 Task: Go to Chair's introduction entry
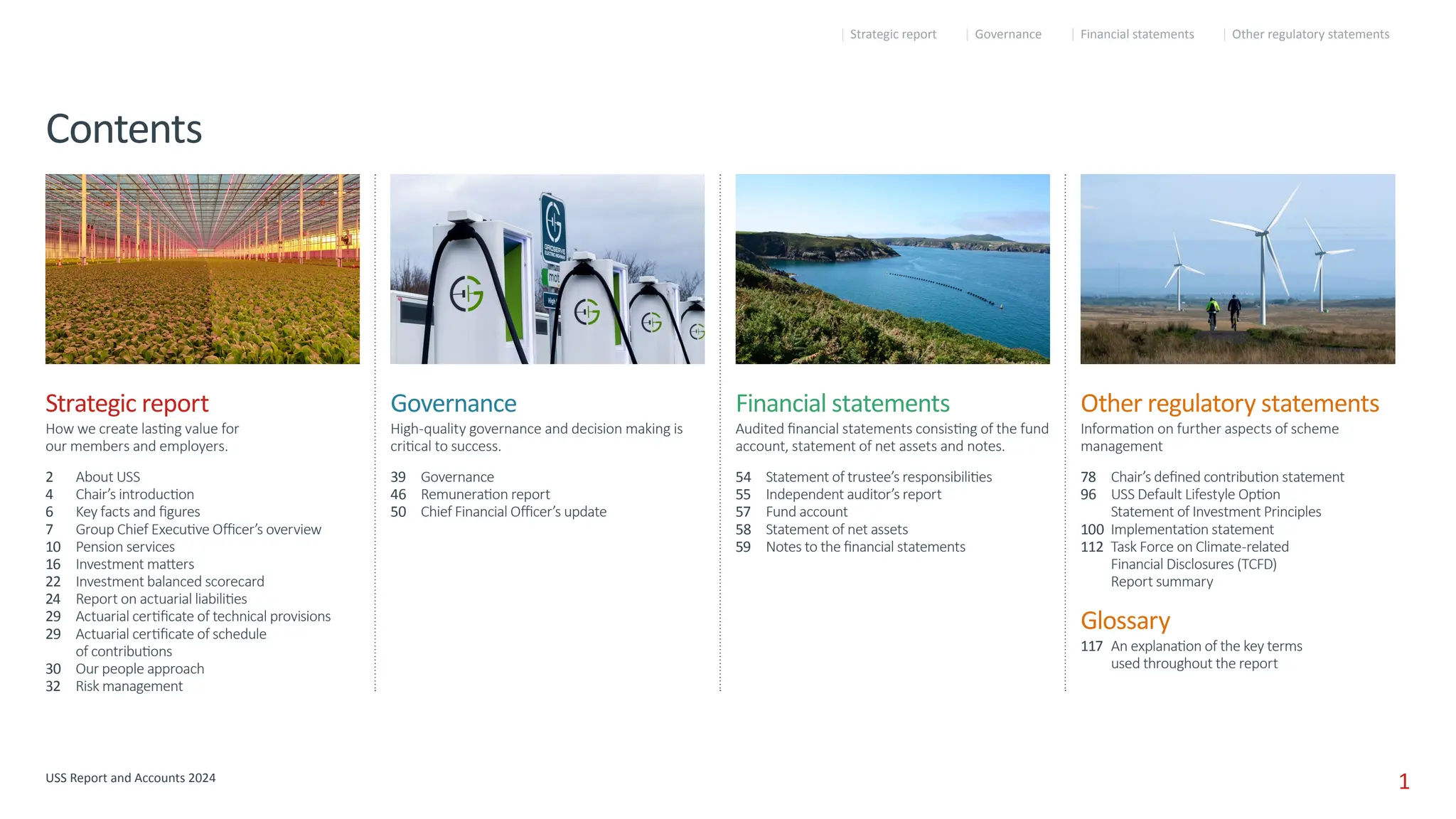coord(134,494)
